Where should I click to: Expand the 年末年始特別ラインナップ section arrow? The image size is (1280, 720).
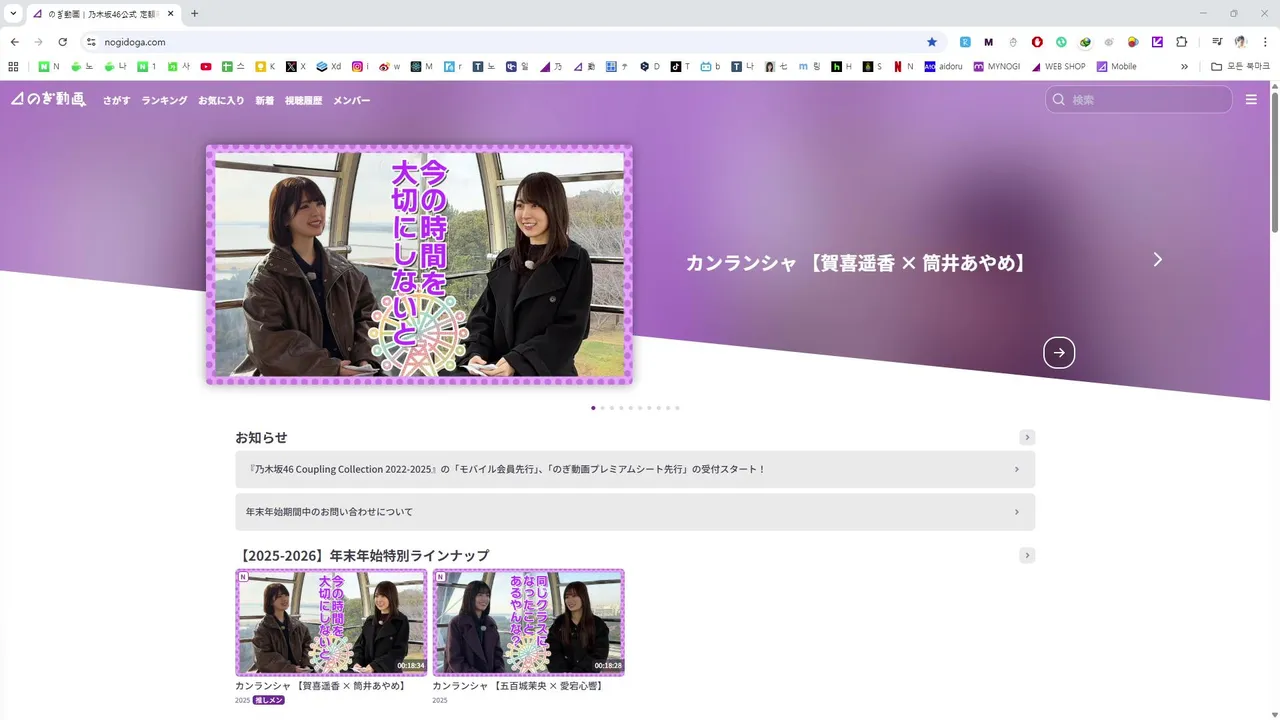tap(1027, 555)
